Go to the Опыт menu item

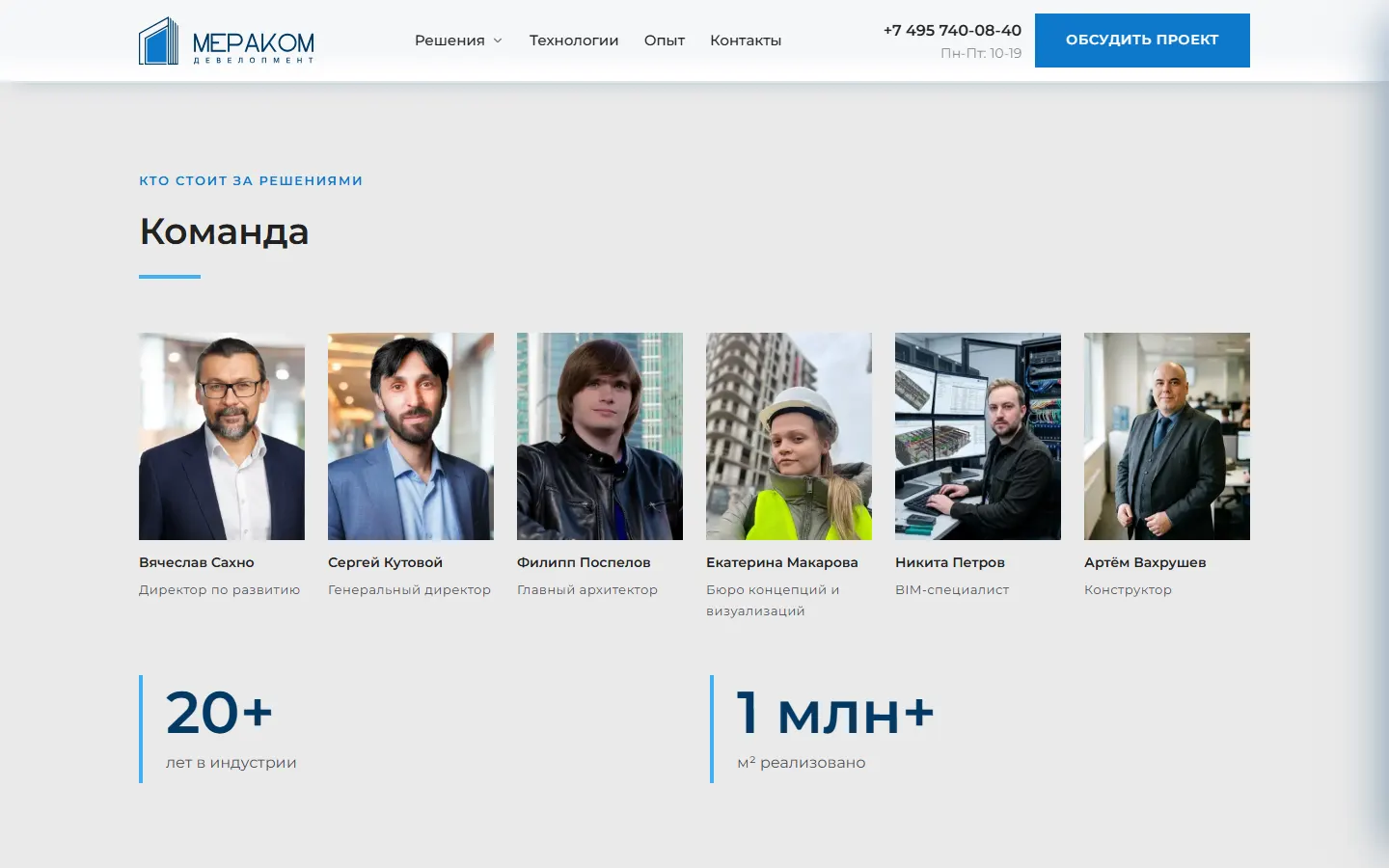[665, 41]
